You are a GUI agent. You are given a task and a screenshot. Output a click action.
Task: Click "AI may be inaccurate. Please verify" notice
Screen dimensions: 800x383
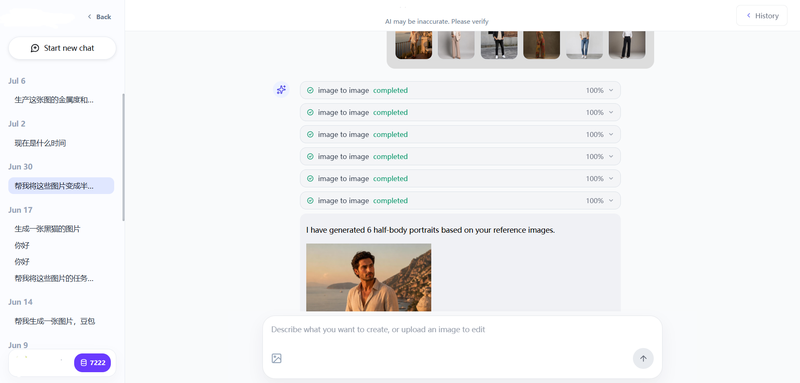(x=437, y=21)
